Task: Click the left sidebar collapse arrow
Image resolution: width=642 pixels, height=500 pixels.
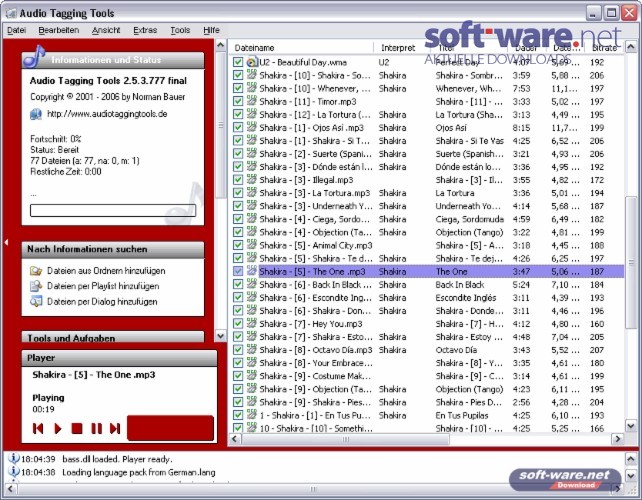Action: coord(6,242)
